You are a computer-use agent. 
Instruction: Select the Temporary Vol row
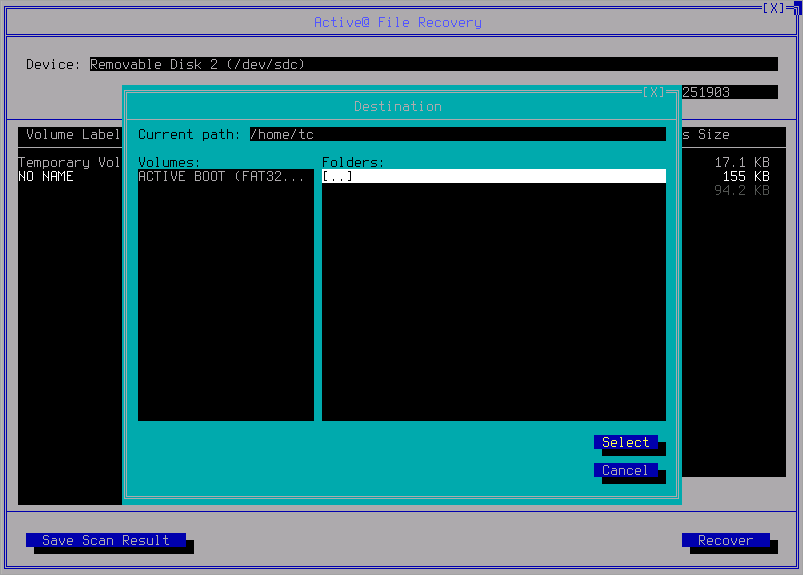(x=69, y=162)
